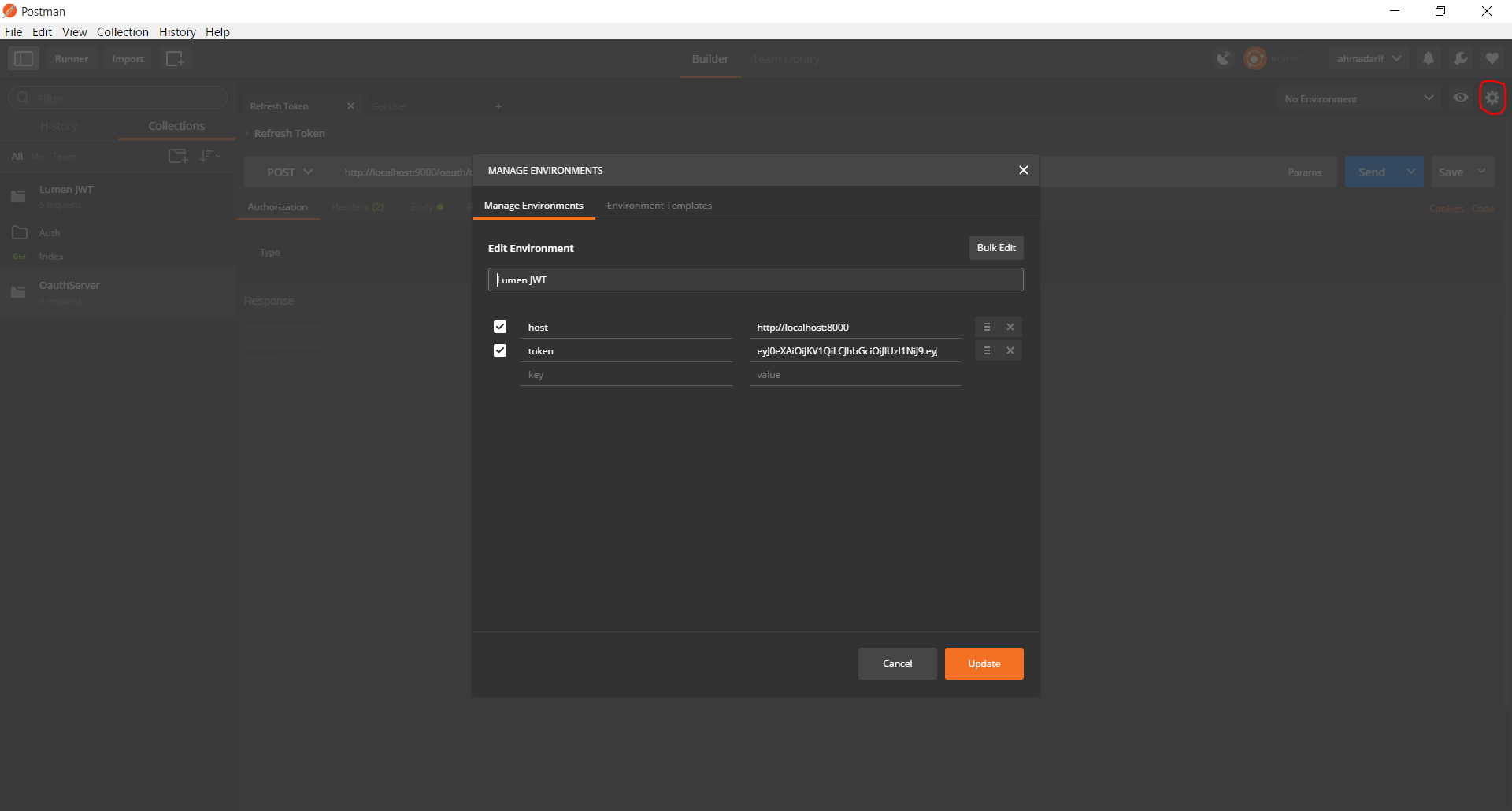Expand the Save button arrow
The height and width of the screenshot is (811, 1512).
click(x=1482, y=172)
